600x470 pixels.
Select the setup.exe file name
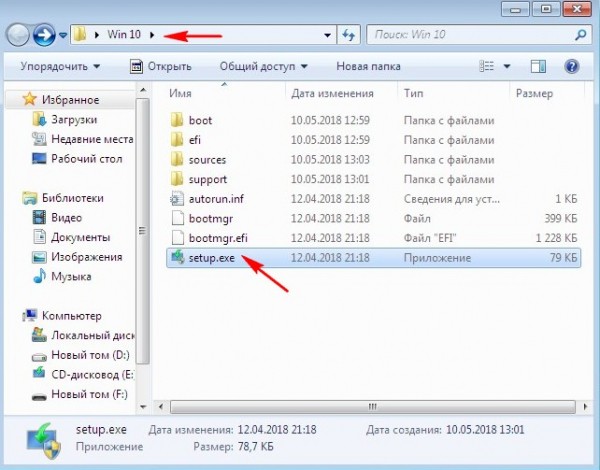212,258
